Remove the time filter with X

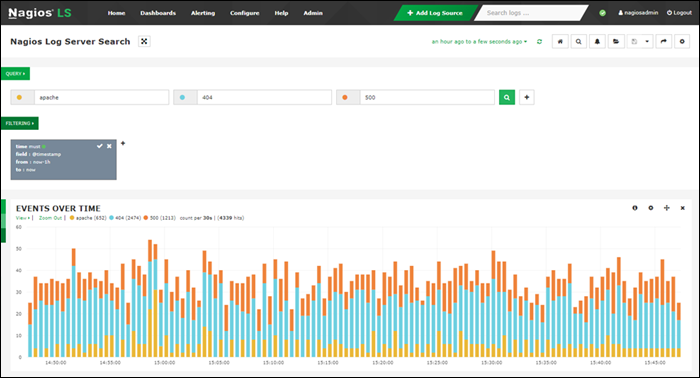point(109,146)
